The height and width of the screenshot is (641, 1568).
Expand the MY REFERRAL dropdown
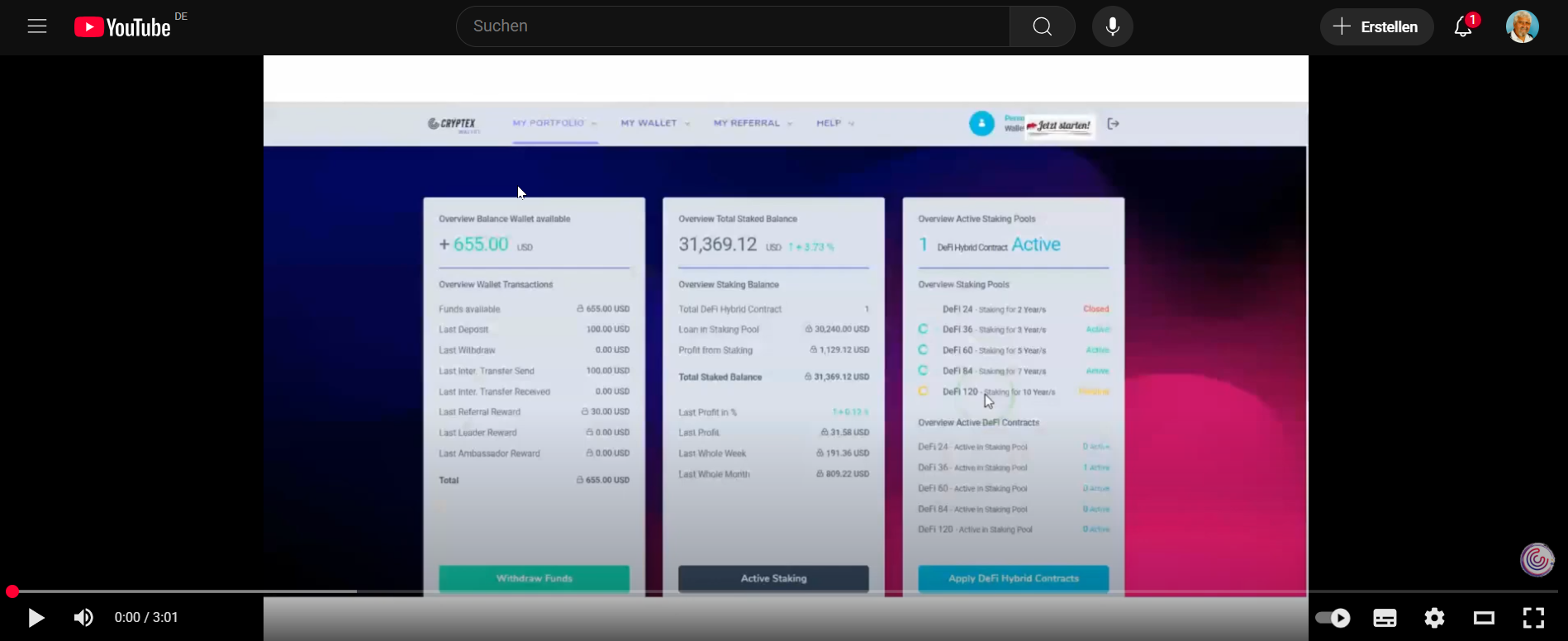753,123
